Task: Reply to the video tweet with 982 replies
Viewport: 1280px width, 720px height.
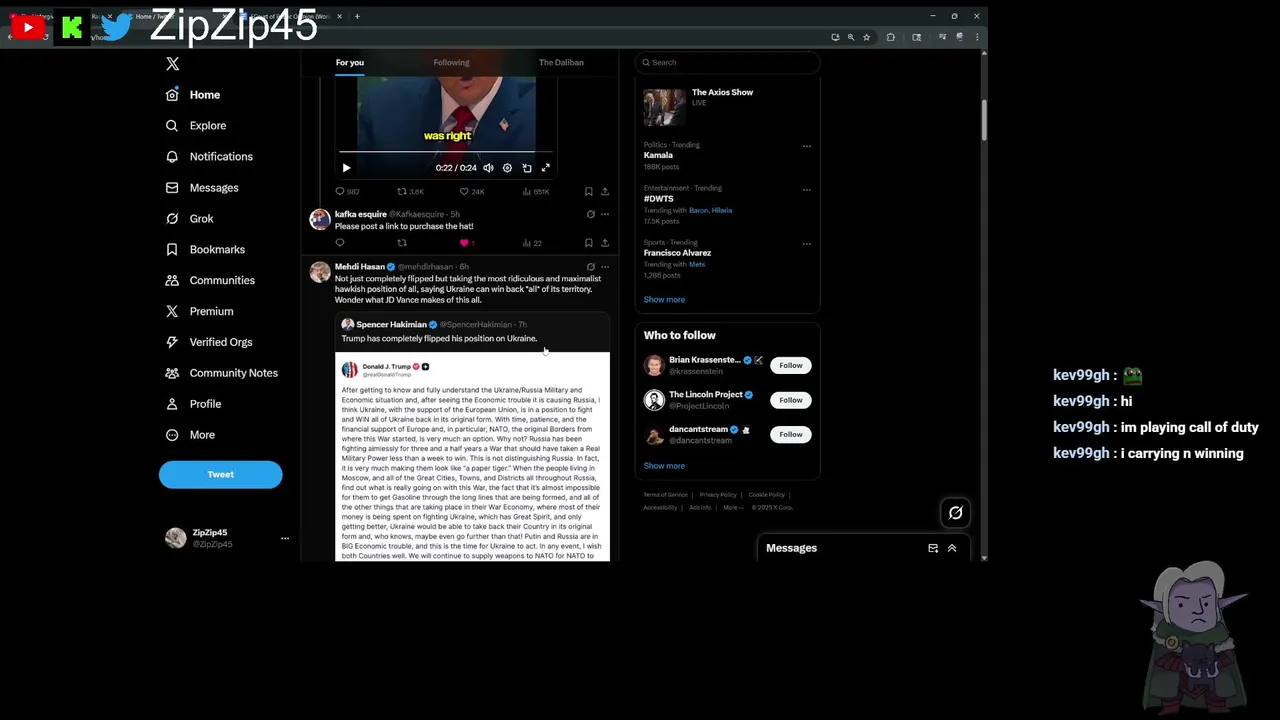Action: click(347, 191)
